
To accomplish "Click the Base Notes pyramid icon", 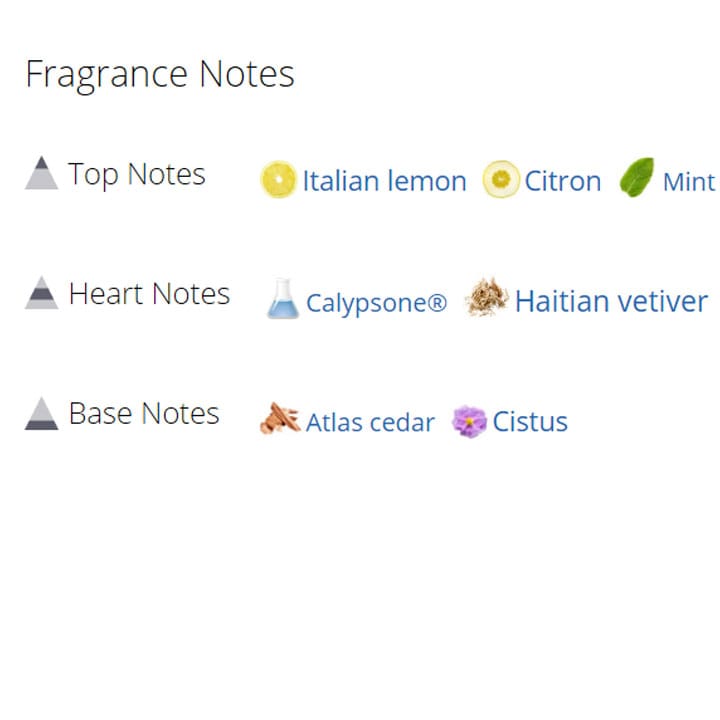I will tap(42, 413).
